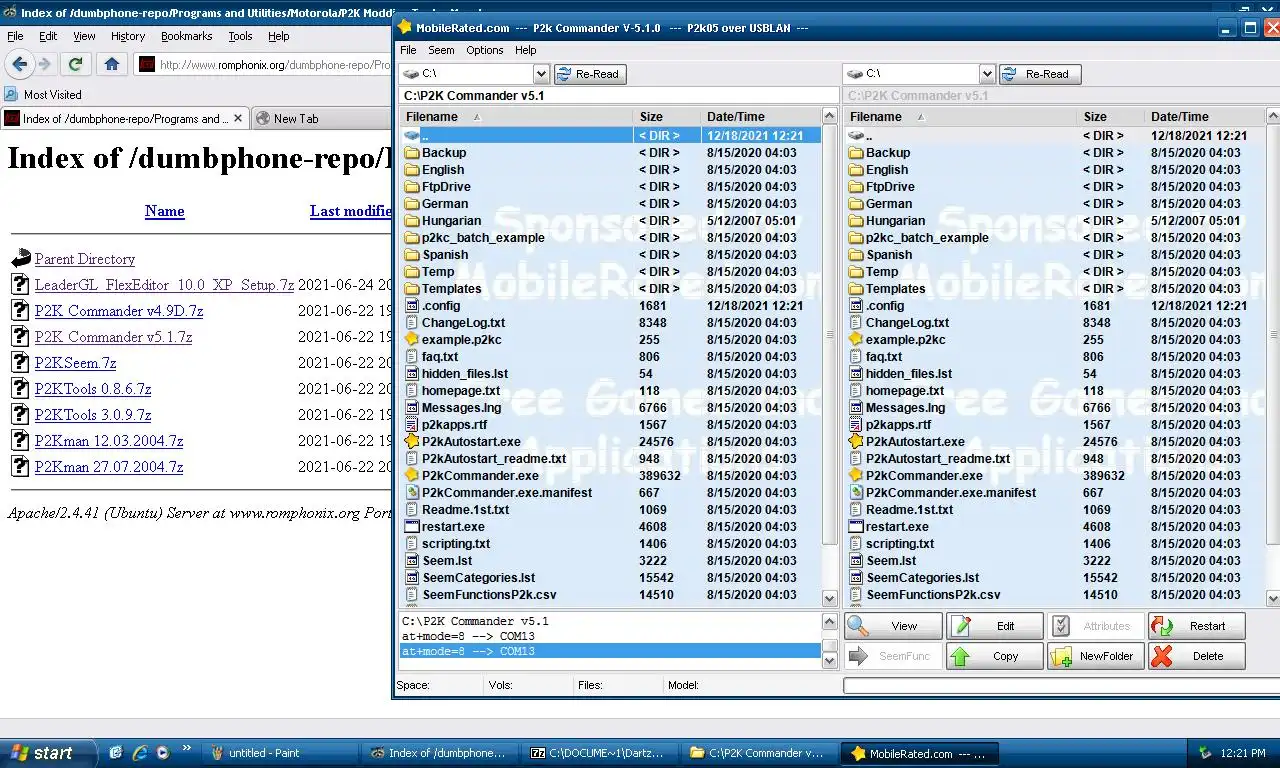This screenshot has width=1280, height=768.
Task: Sort left pane by Size column
Action: click(x=666, y=117)
